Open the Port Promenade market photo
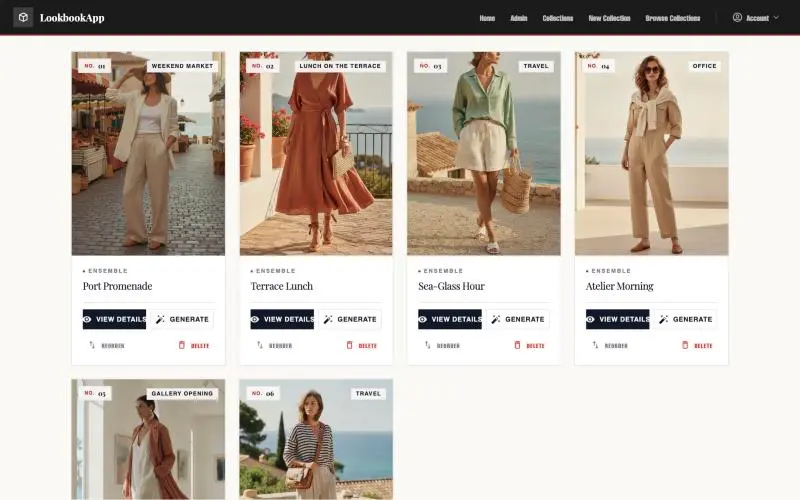 pyautogui.click(x=148, y=153)
